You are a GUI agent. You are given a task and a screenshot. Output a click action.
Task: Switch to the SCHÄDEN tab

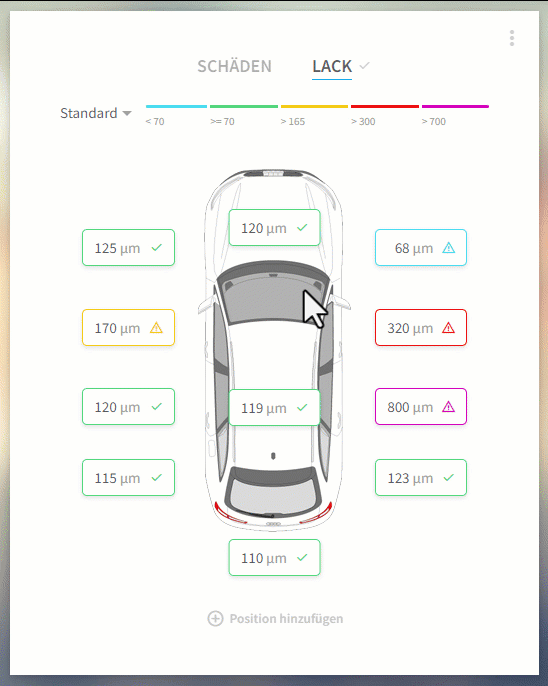[234, 66]
